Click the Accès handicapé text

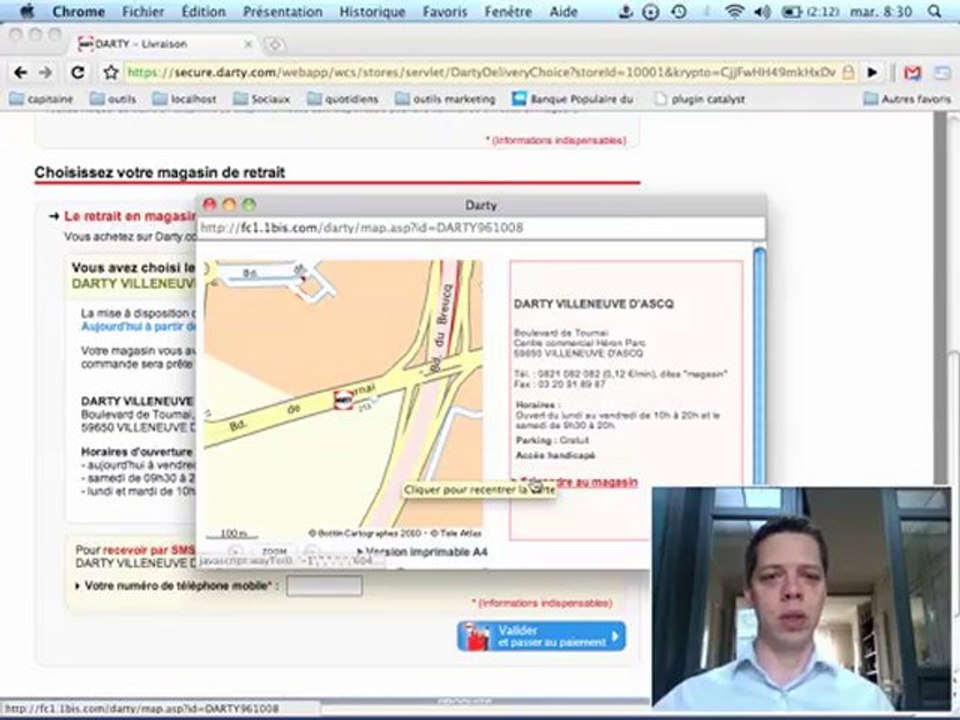(x=555, y=456)
